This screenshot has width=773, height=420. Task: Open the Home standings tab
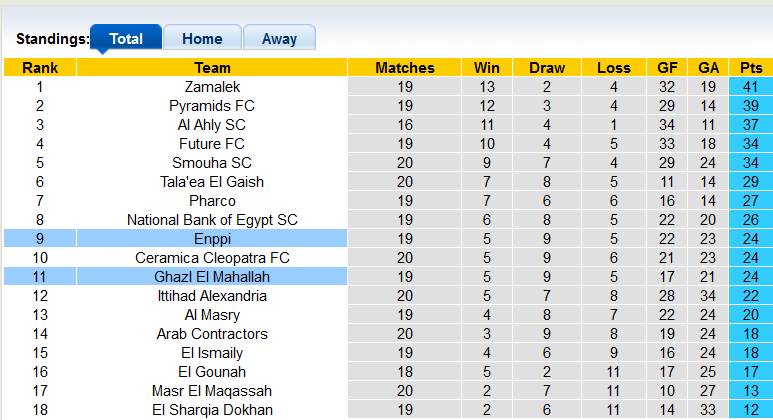202,39
